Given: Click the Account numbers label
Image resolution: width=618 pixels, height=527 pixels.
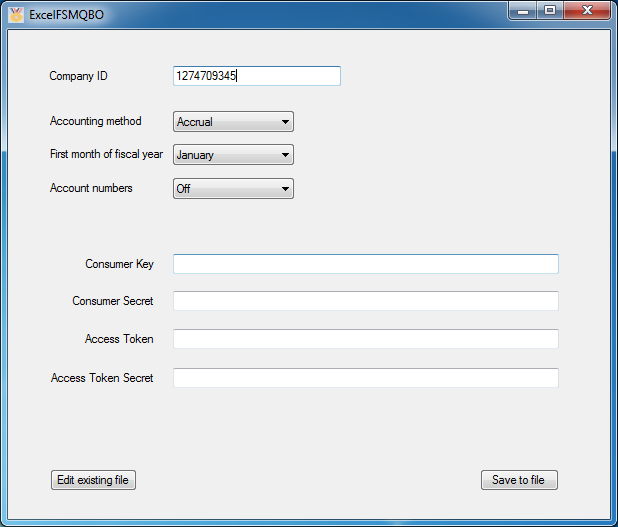Looking at the screenshot, I should [91, 188].
